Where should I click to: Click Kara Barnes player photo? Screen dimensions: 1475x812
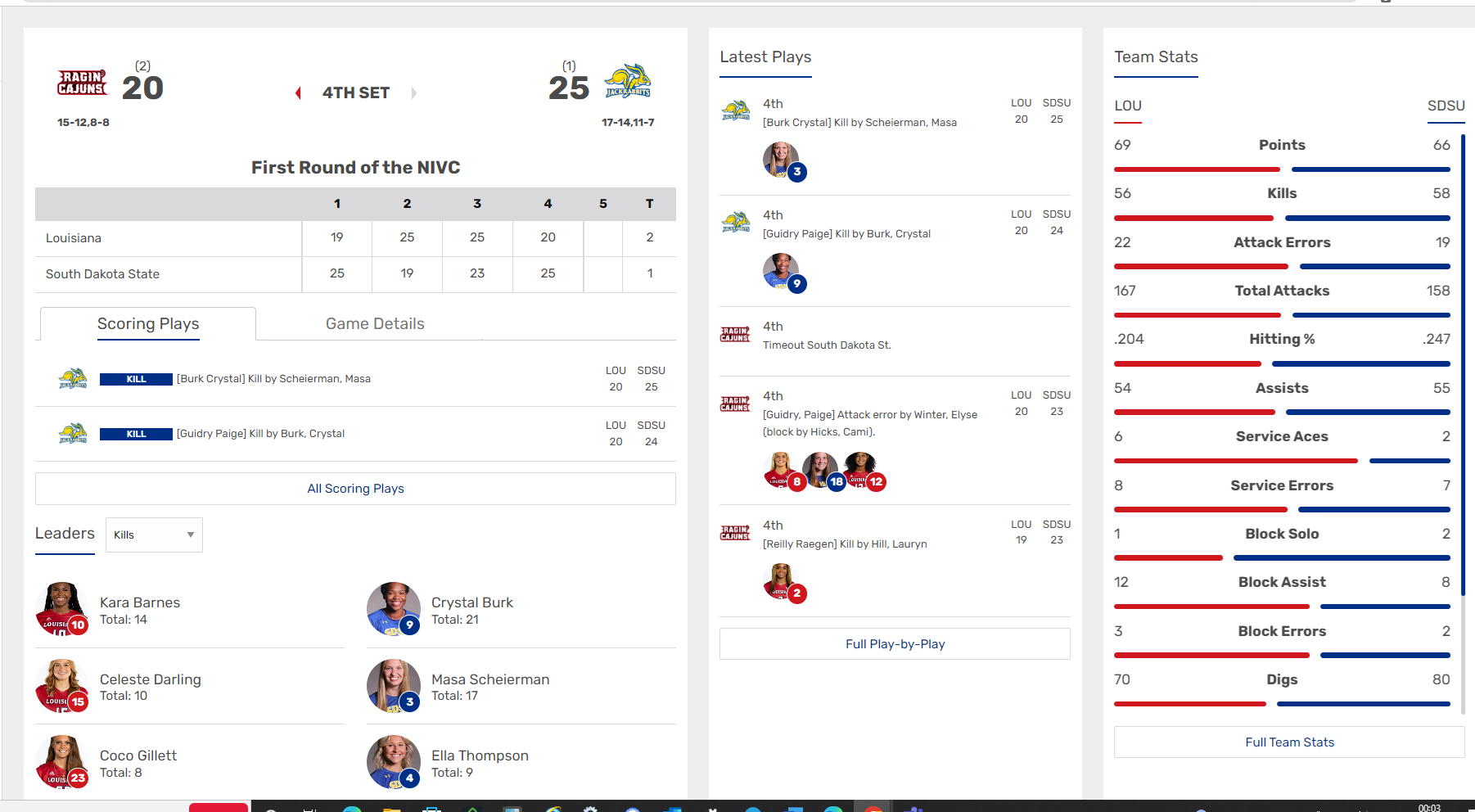[62, 608]
